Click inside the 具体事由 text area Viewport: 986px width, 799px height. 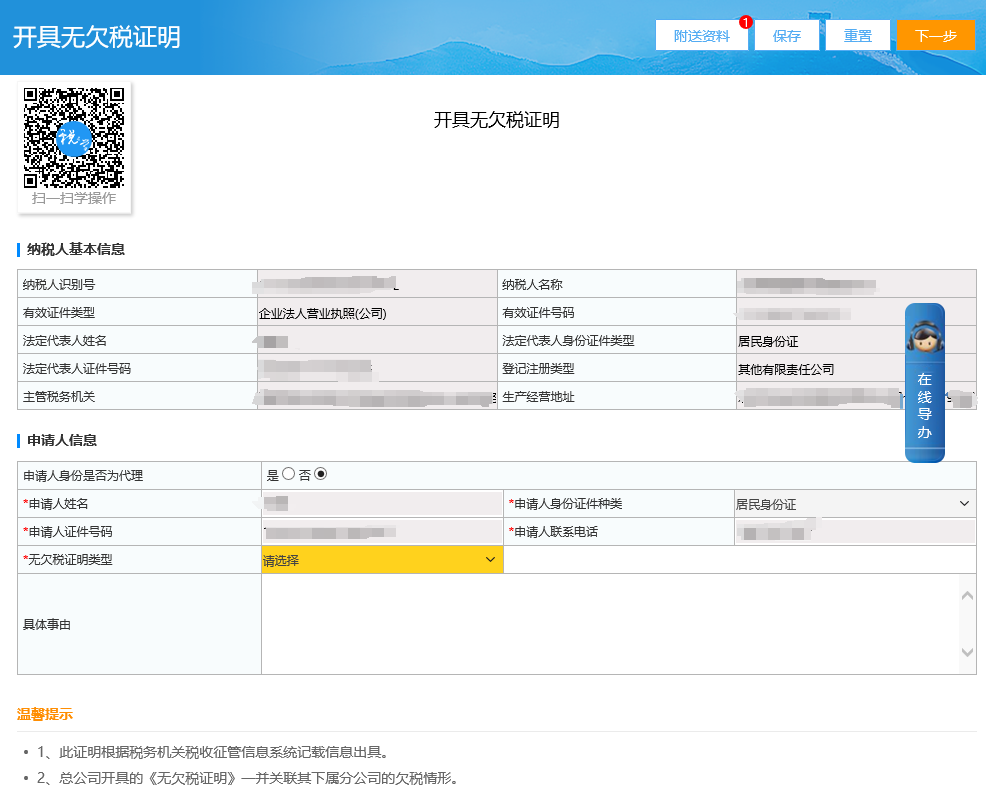coord(610,624)
